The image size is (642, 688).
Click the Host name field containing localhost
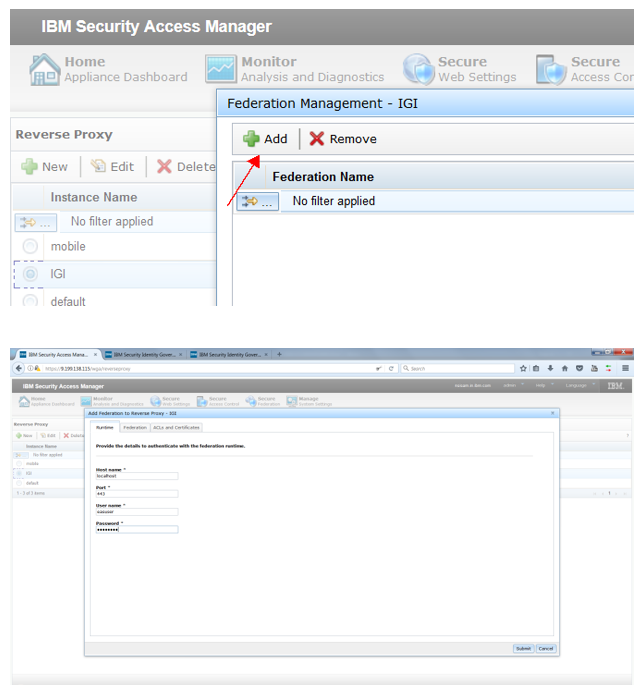pos(137,476)
